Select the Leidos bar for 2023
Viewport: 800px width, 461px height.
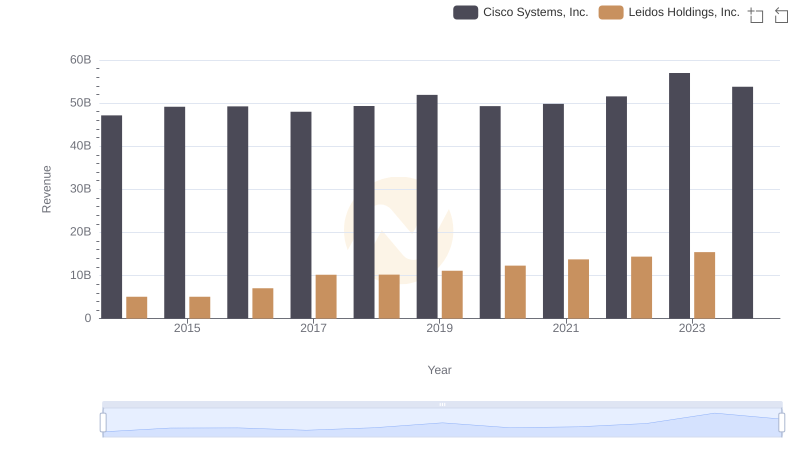[704, 285]
